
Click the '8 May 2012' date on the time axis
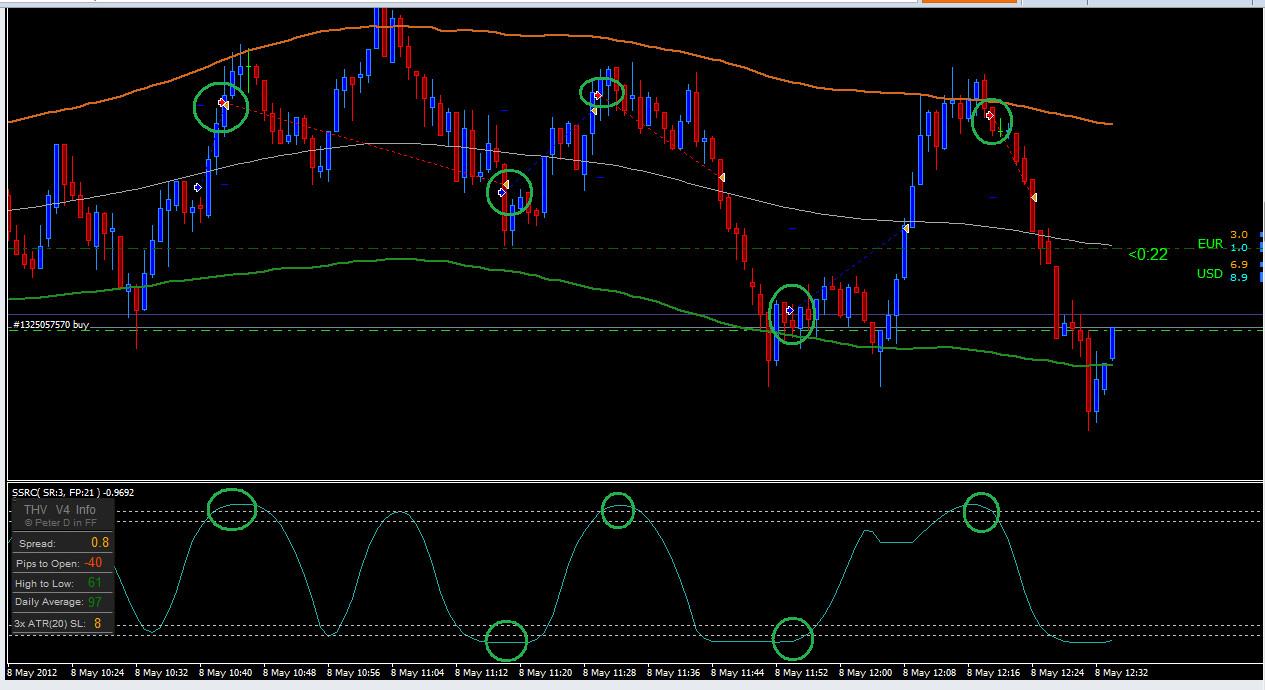33,672
